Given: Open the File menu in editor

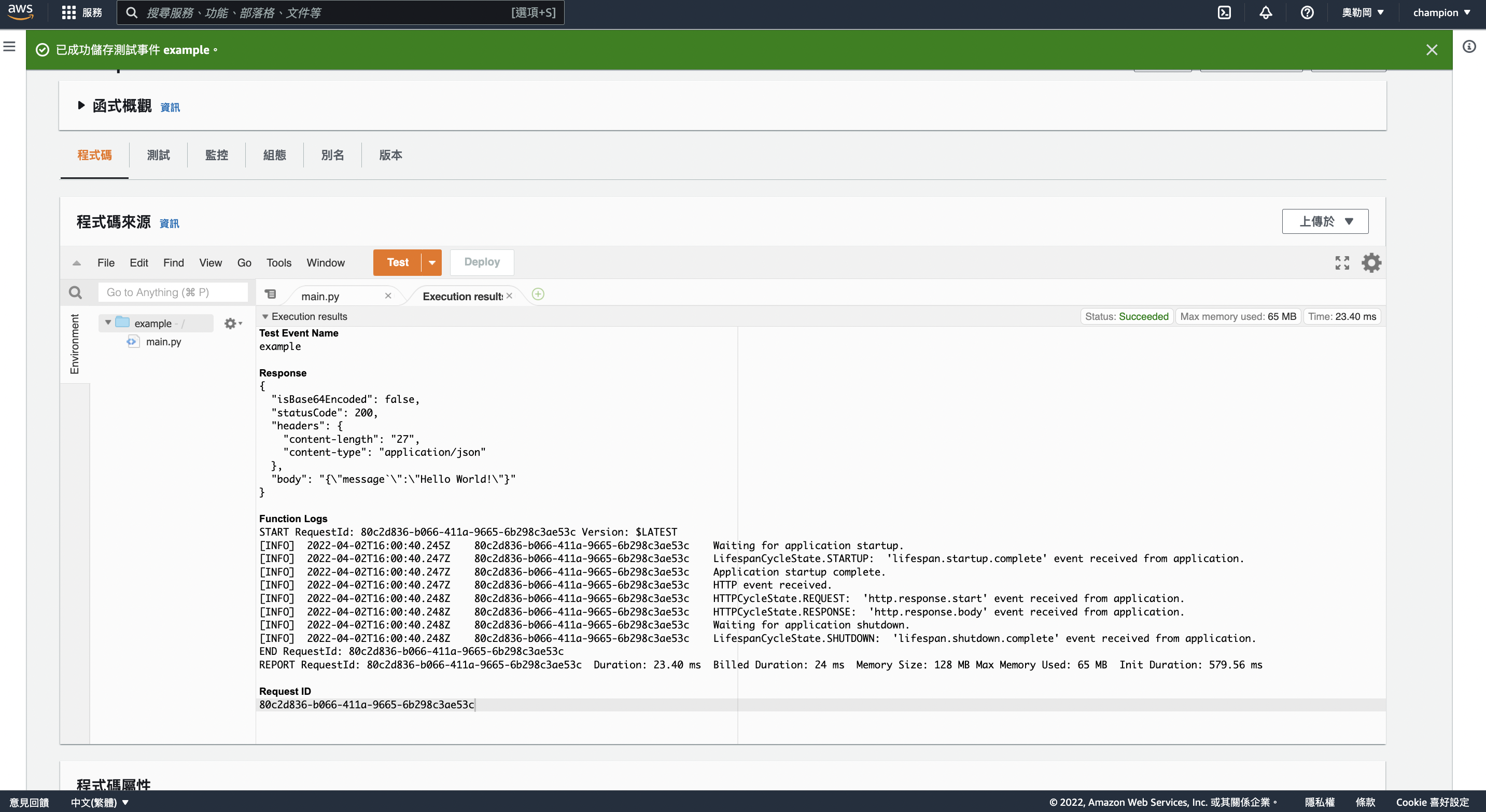Looking at the screenshot, I should click(x=106, y=263).
